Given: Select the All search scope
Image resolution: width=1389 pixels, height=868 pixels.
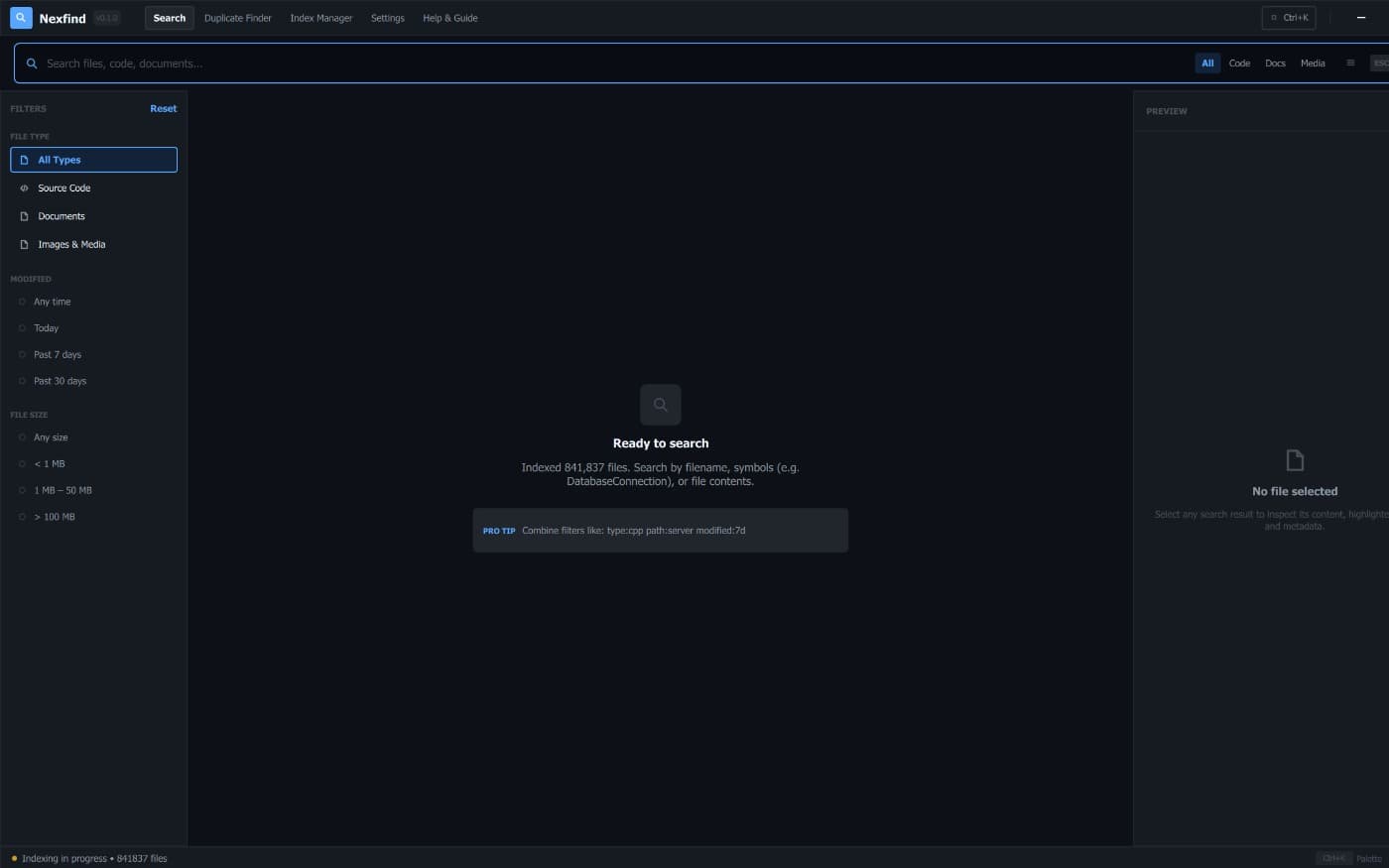Looking at the screenshot, I should tap(1207, 63).
